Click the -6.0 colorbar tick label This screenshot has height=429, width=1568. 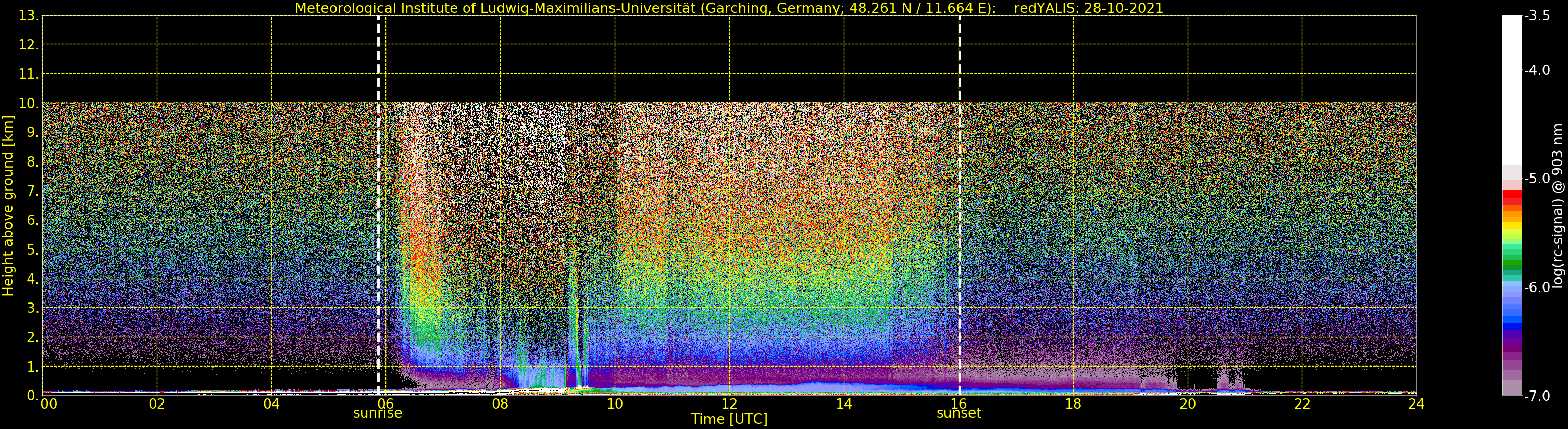[1537, 287]
